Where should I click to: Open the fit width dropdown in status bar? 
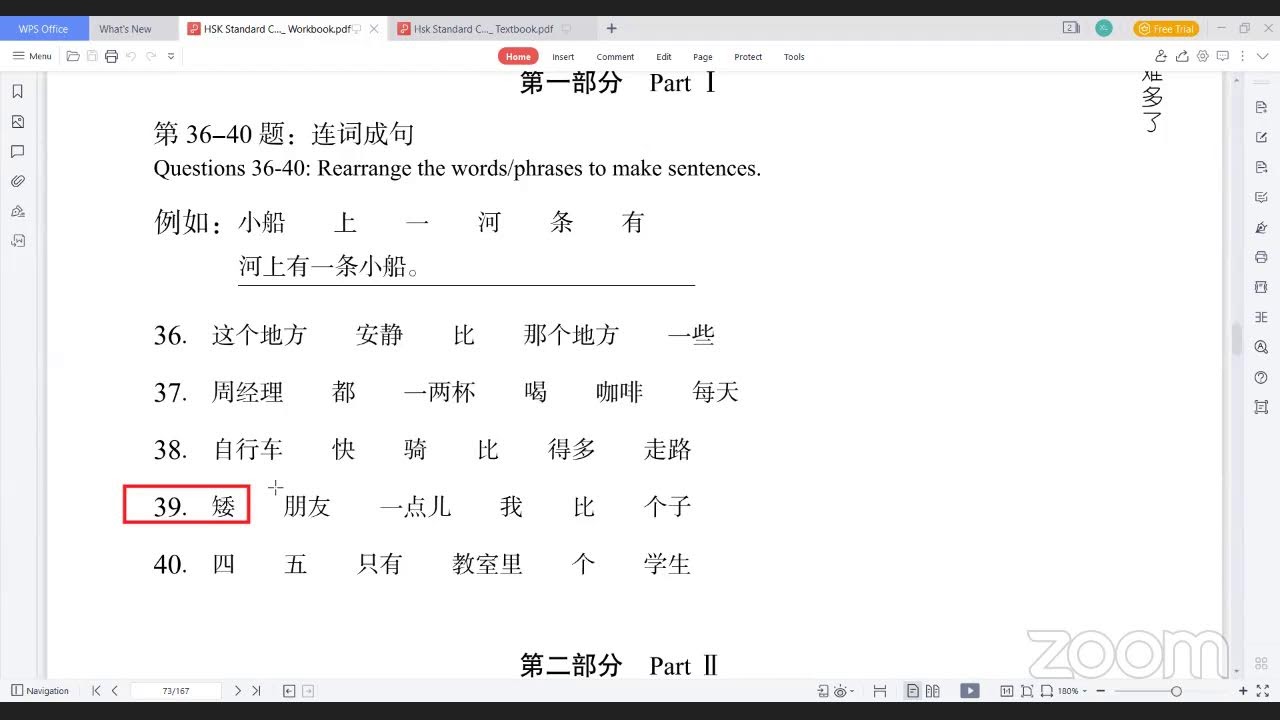tap(1046, 690)
